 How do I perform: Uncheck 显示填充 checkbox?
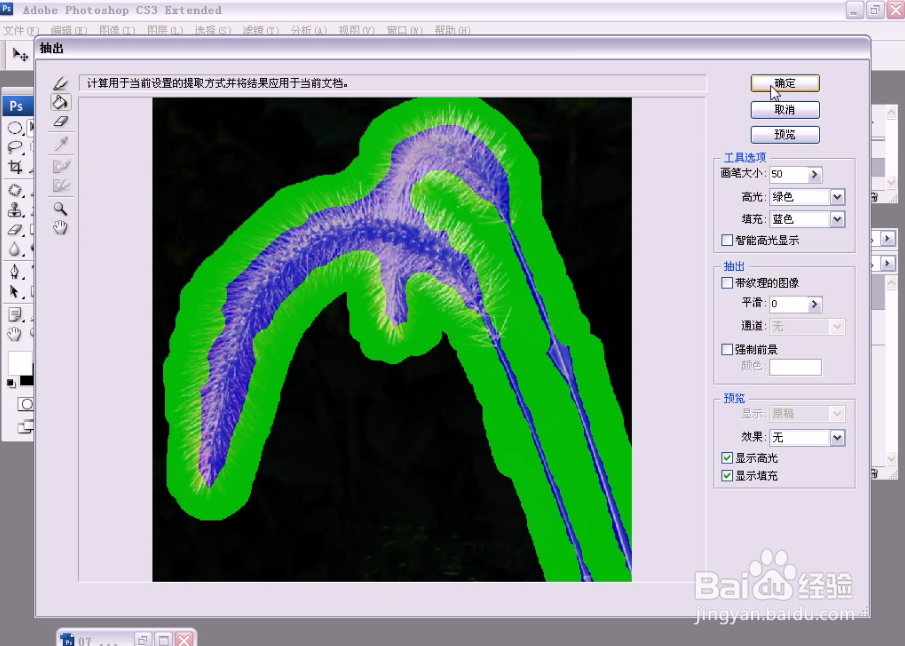(727, 476)
